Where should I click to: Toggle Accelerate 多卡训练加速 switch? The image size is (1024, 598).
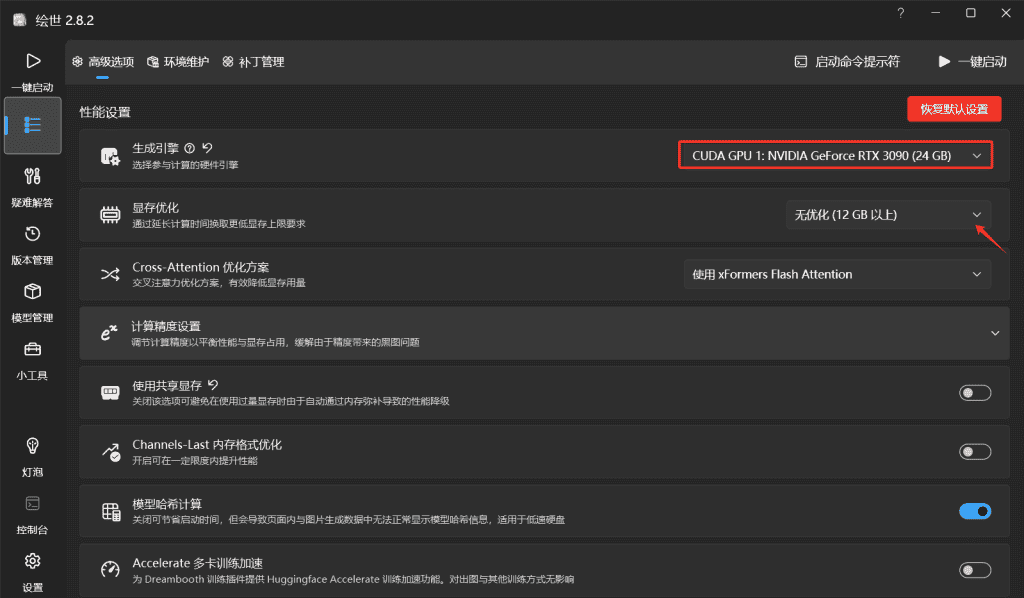tap(974, 570)
